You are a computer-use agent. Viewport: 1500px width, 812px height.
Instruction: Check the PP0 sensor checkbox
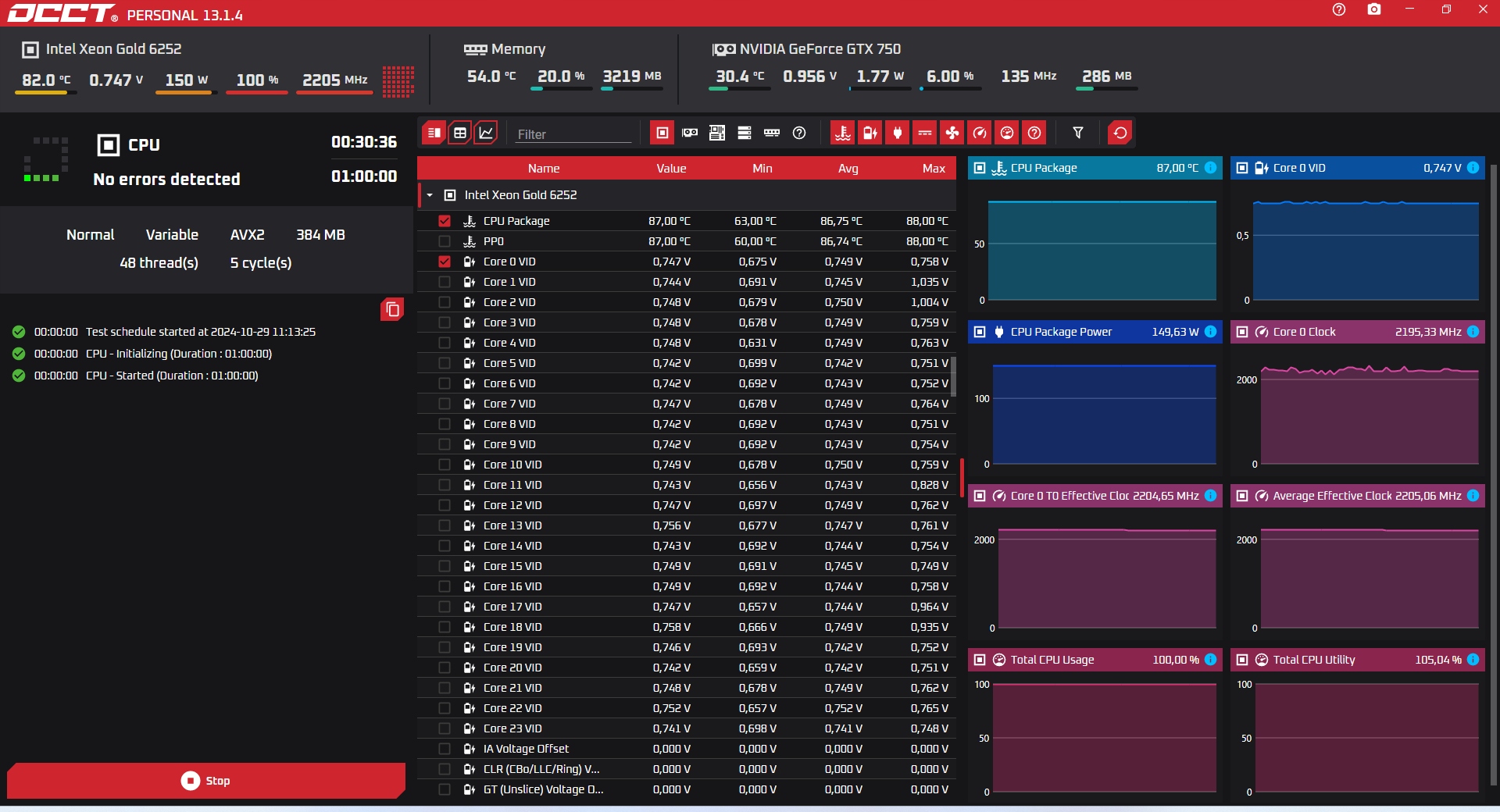pos(445,241)
